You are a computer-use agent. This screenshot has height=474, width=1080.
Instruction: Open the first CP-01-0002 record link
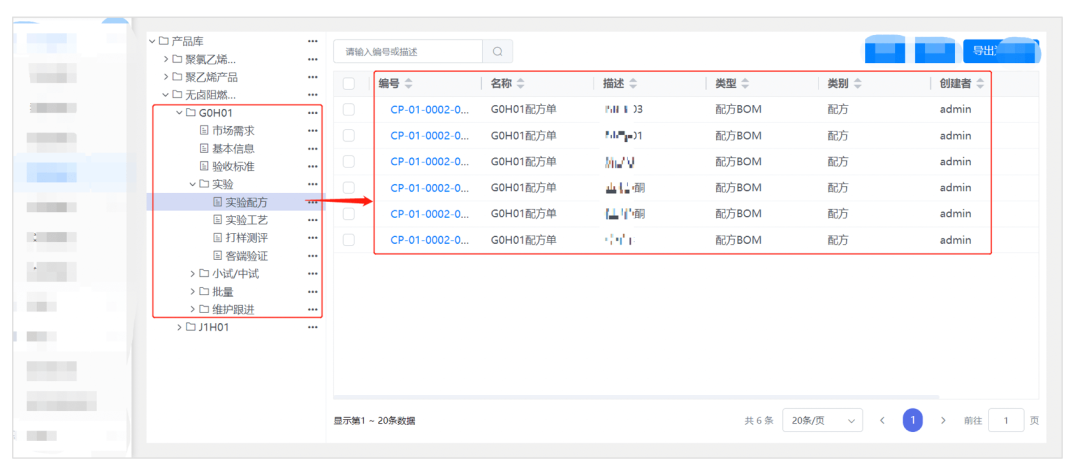(429, 110)
